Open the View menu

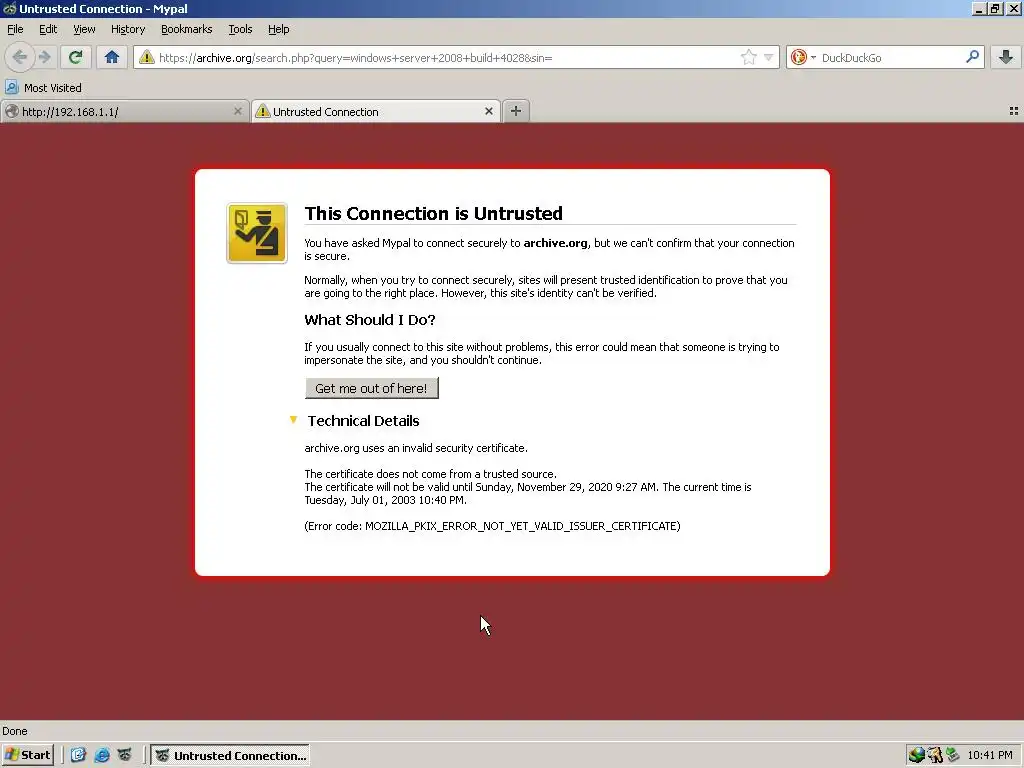84,29
